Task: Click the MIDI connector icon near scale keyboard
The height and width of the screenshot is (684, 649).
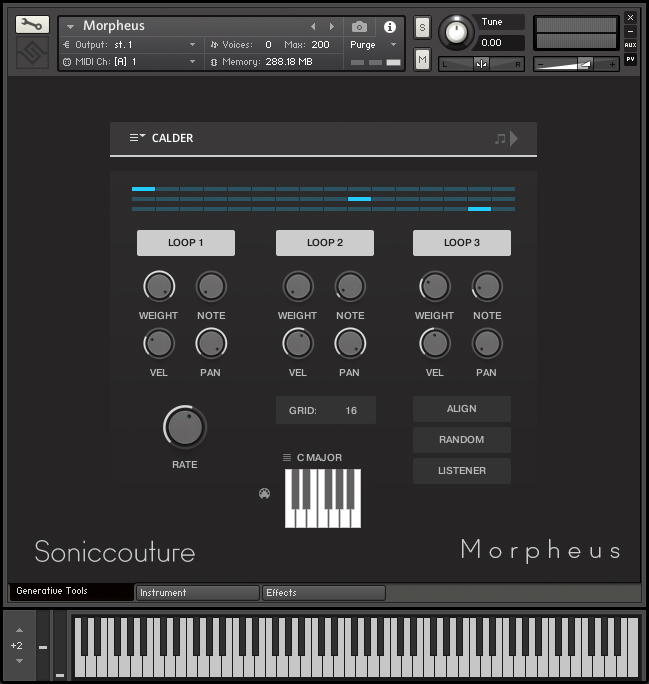Action: (x=264, y=493)
